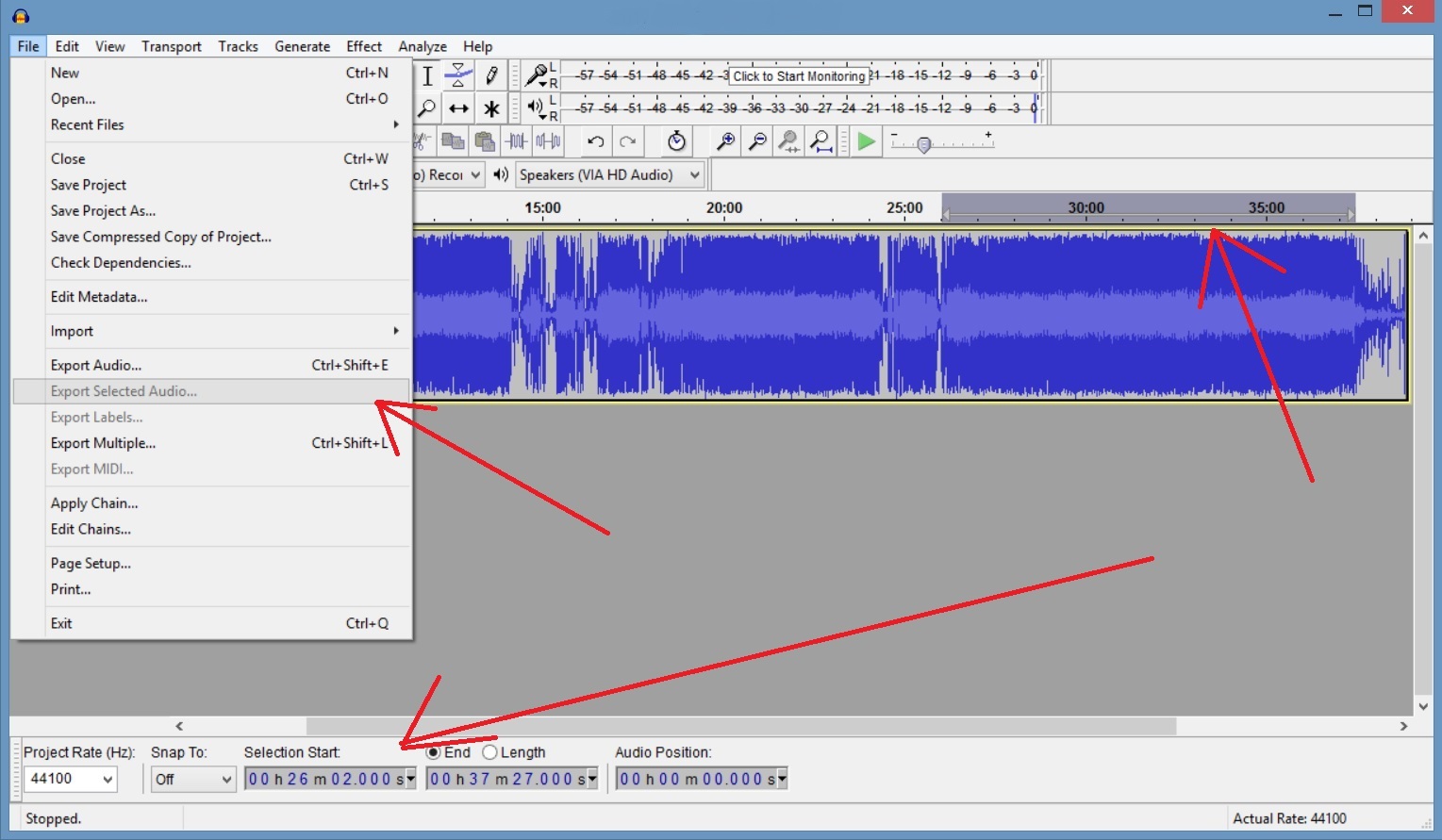Image resolution: width=1442 pixels, height=840 pixels.
Task: Open Selection Start time format arrow
Action: 410,779
